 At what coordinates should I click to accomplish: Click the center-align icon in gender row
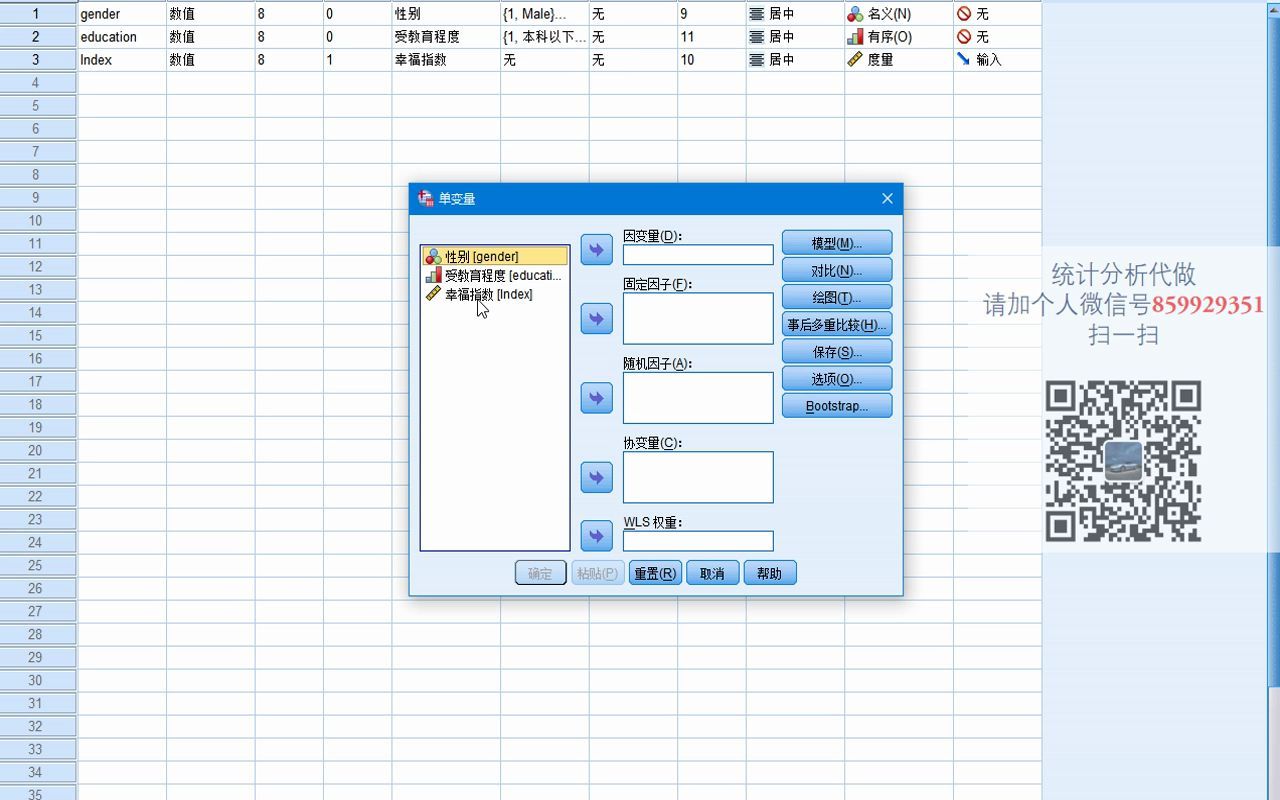(757, 14)
